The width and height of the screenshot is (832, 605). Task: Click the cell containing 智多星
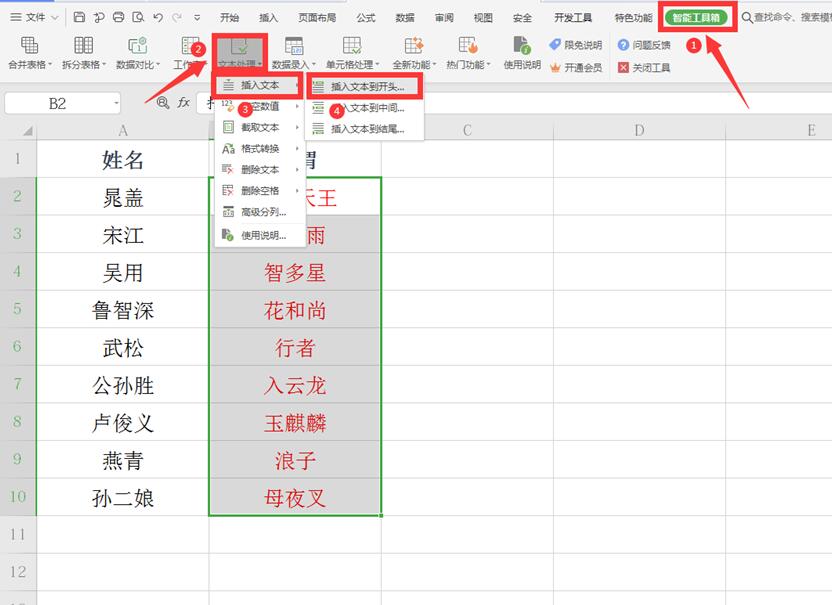click(295, 272)
